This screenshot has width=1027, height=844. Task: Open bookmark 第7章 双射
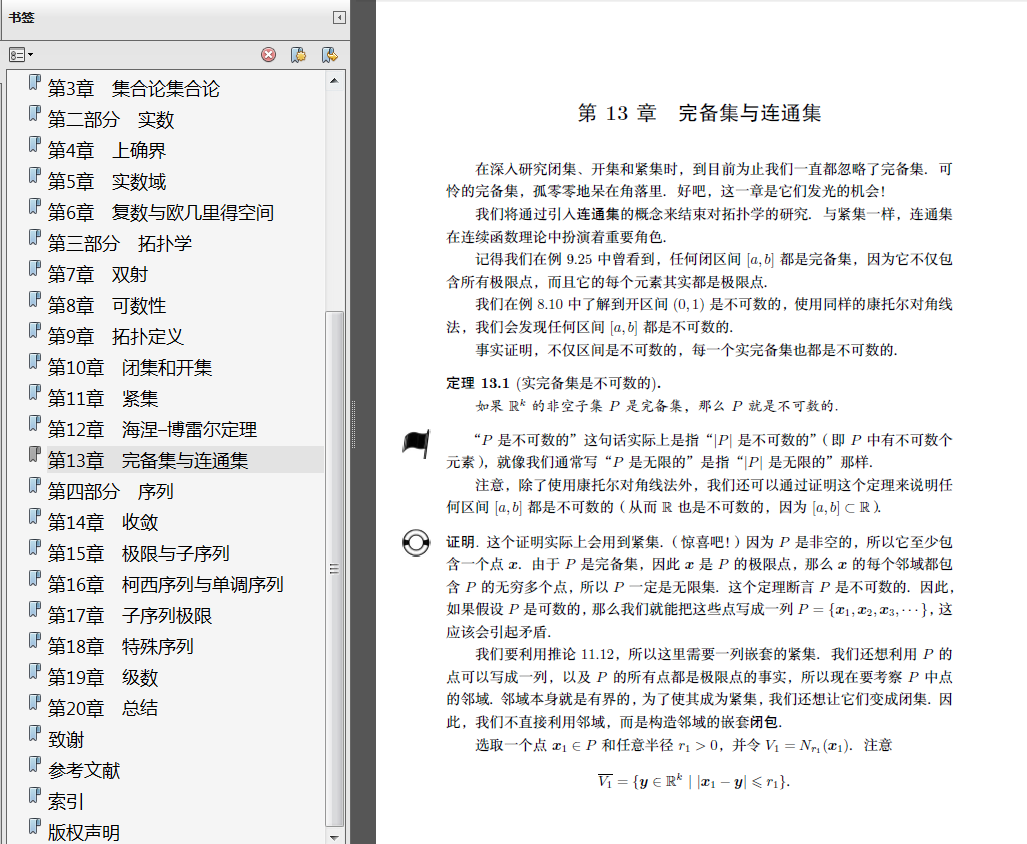pyautogui.click(x=98, y=274)
